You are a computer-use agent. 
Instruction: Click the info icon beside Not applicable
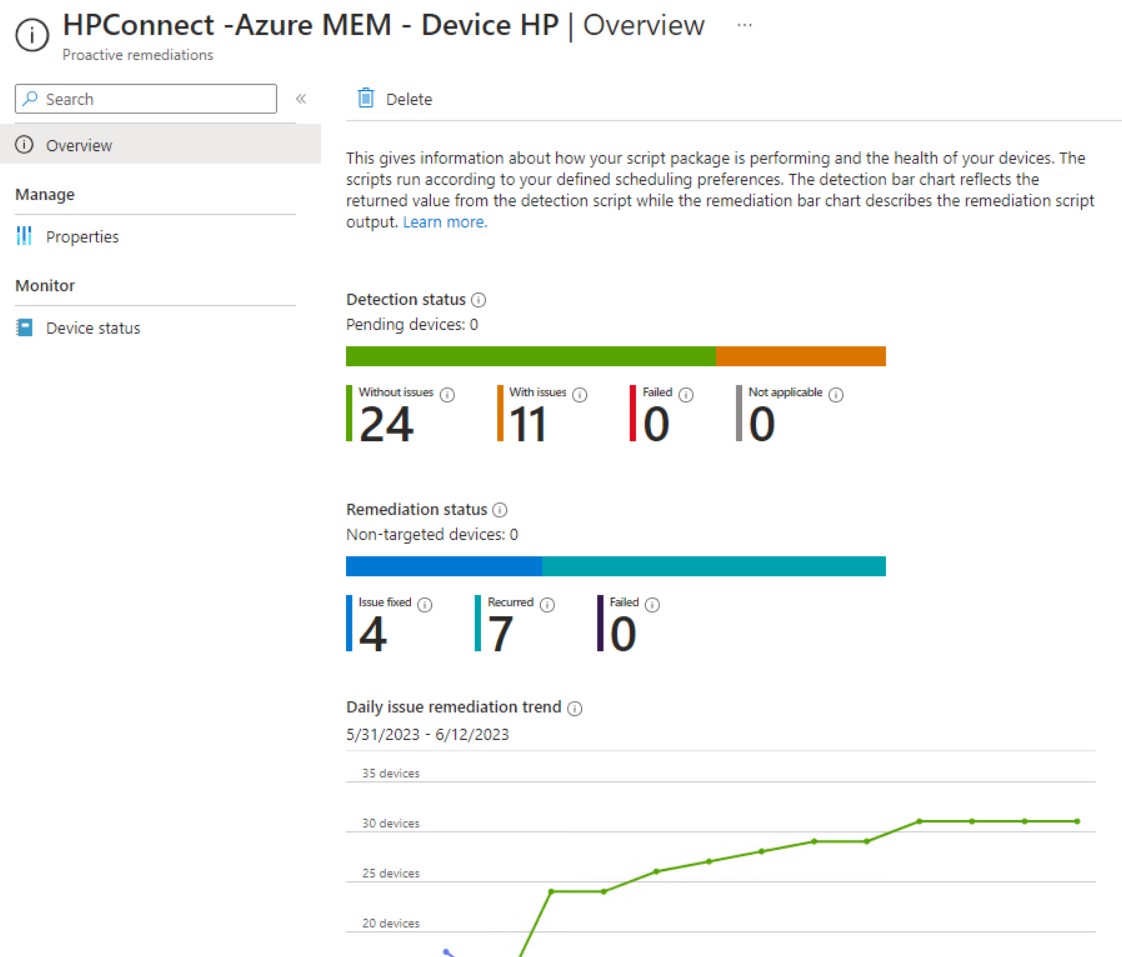pos(834,392)
